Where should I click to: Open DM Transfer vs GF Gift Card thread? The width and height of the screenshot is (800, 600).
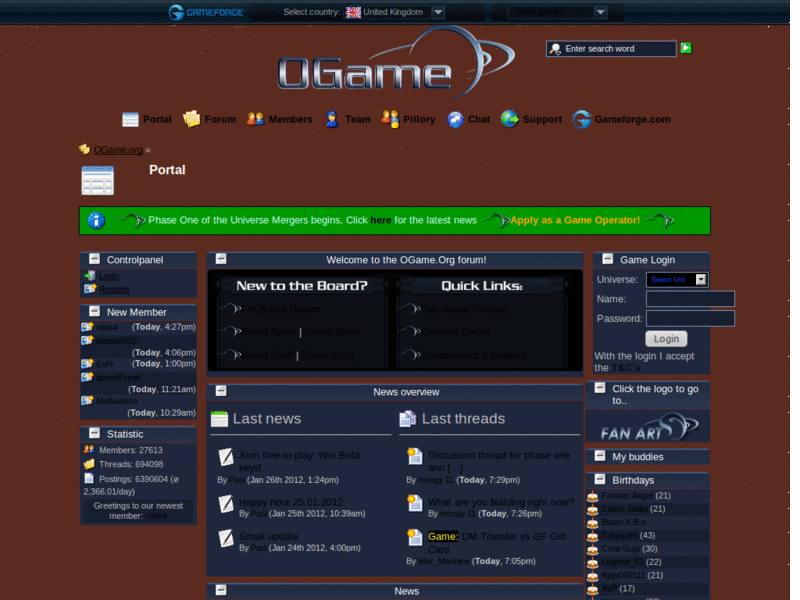(x=497, y=543)
